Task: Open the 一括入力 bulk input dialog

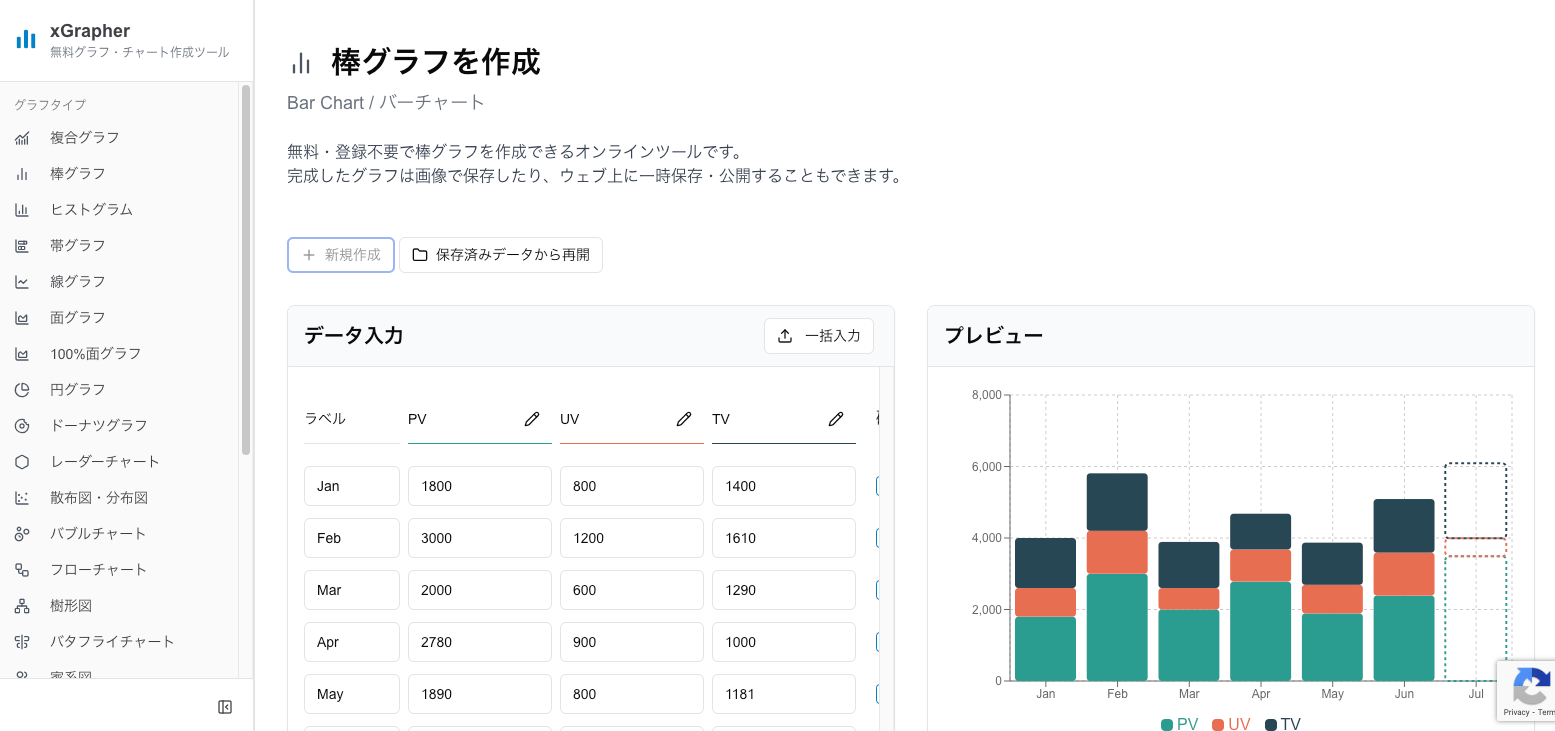Action: 819,336
